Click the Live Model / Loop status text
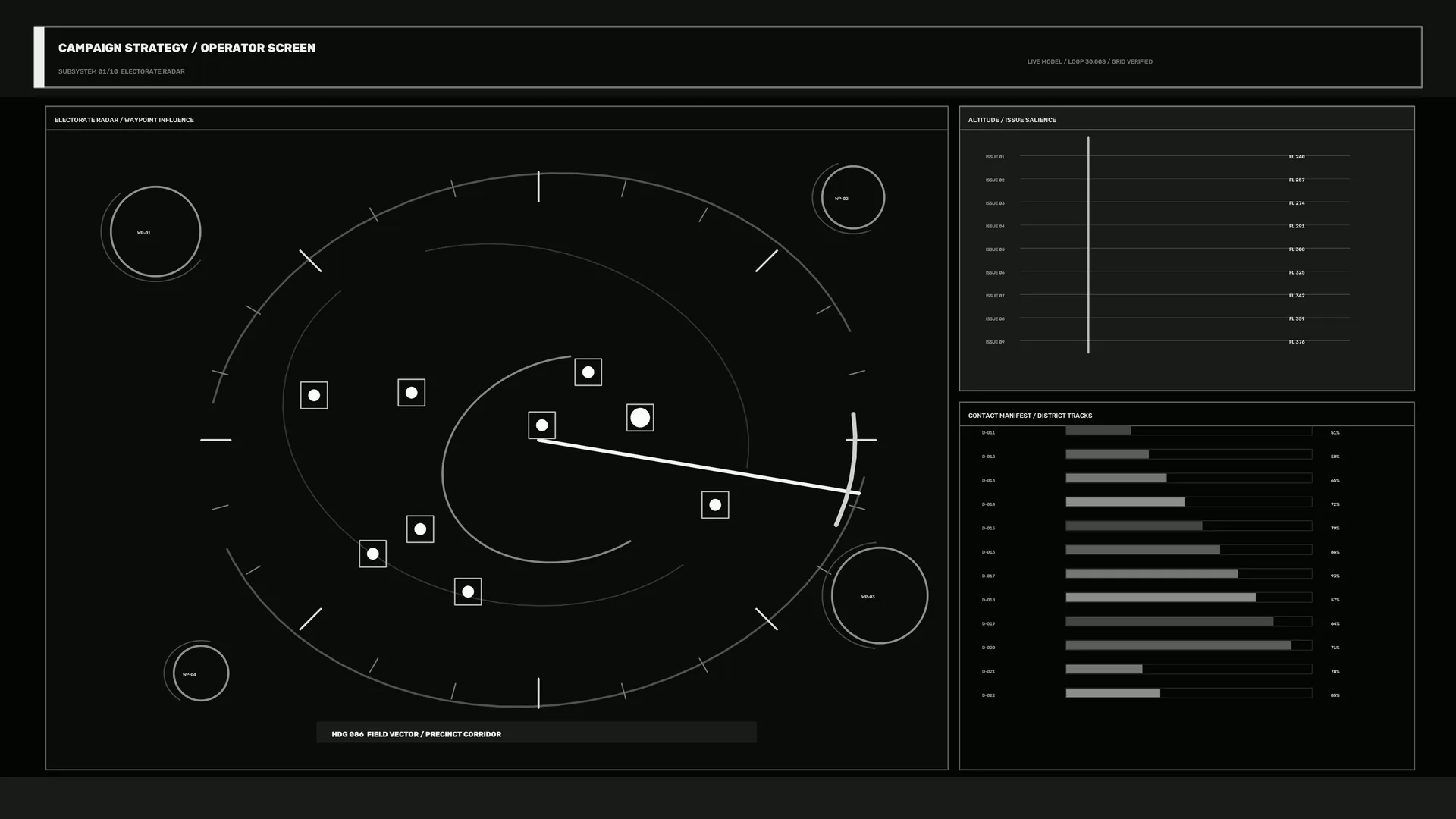The image size is (1456, 819). (1090, 61)
